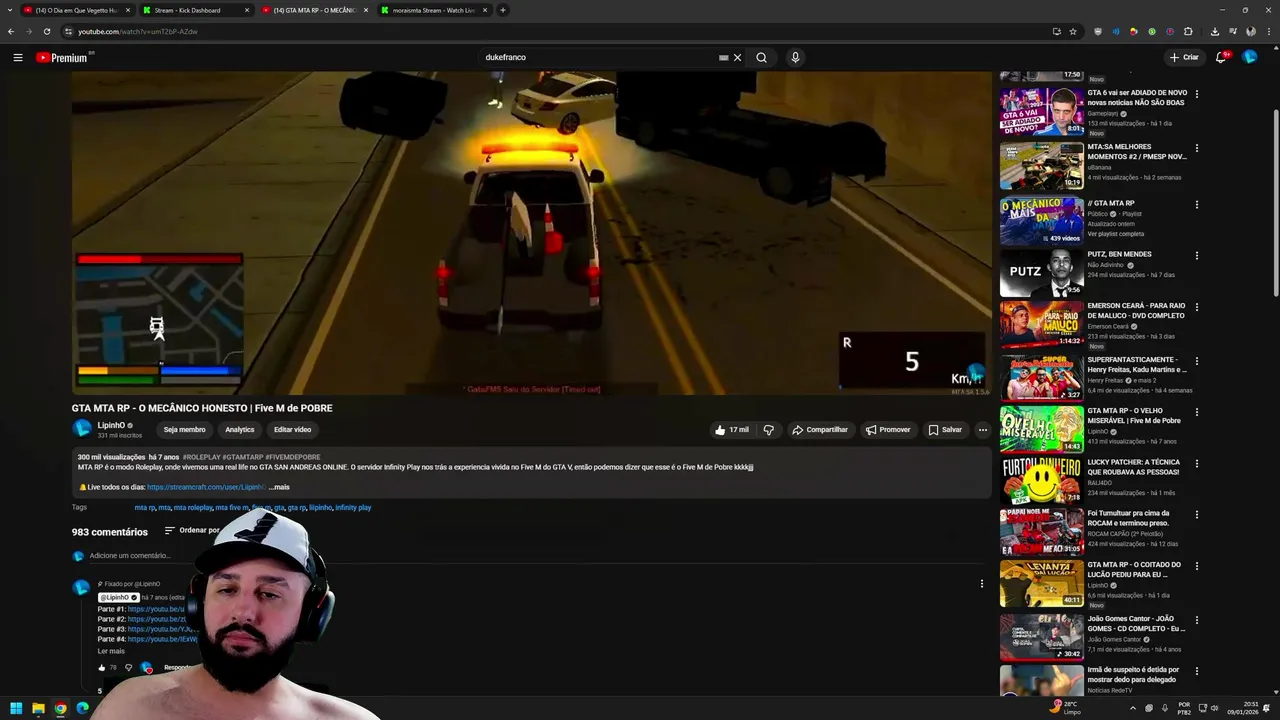Screen dimensions: 1280x720
Task: Open GTA 6 vai ser ADIADO thumbnail
Action: 1042,112
